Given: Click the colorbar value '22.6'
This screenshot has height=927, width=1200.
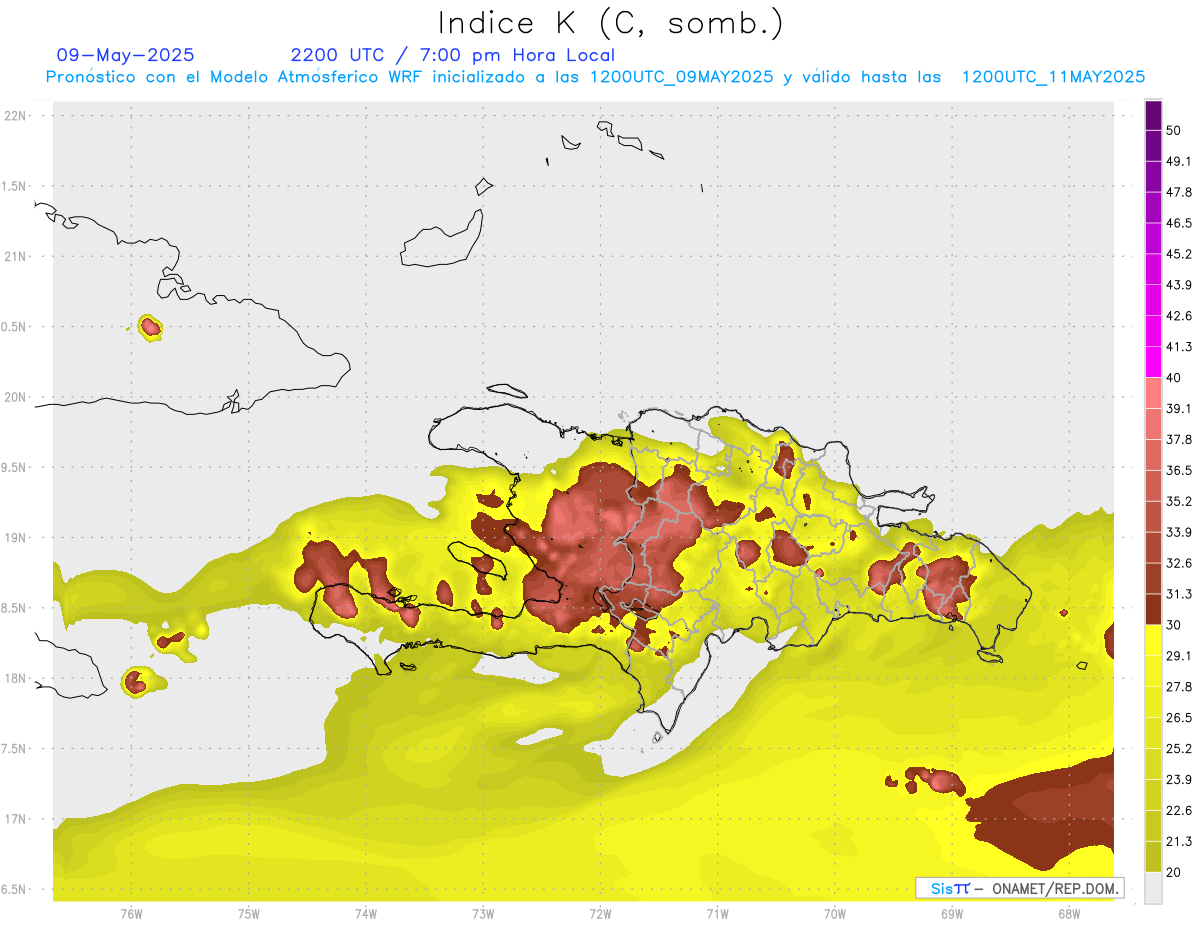Looking at the screenshot, I should click(1179, 811).
